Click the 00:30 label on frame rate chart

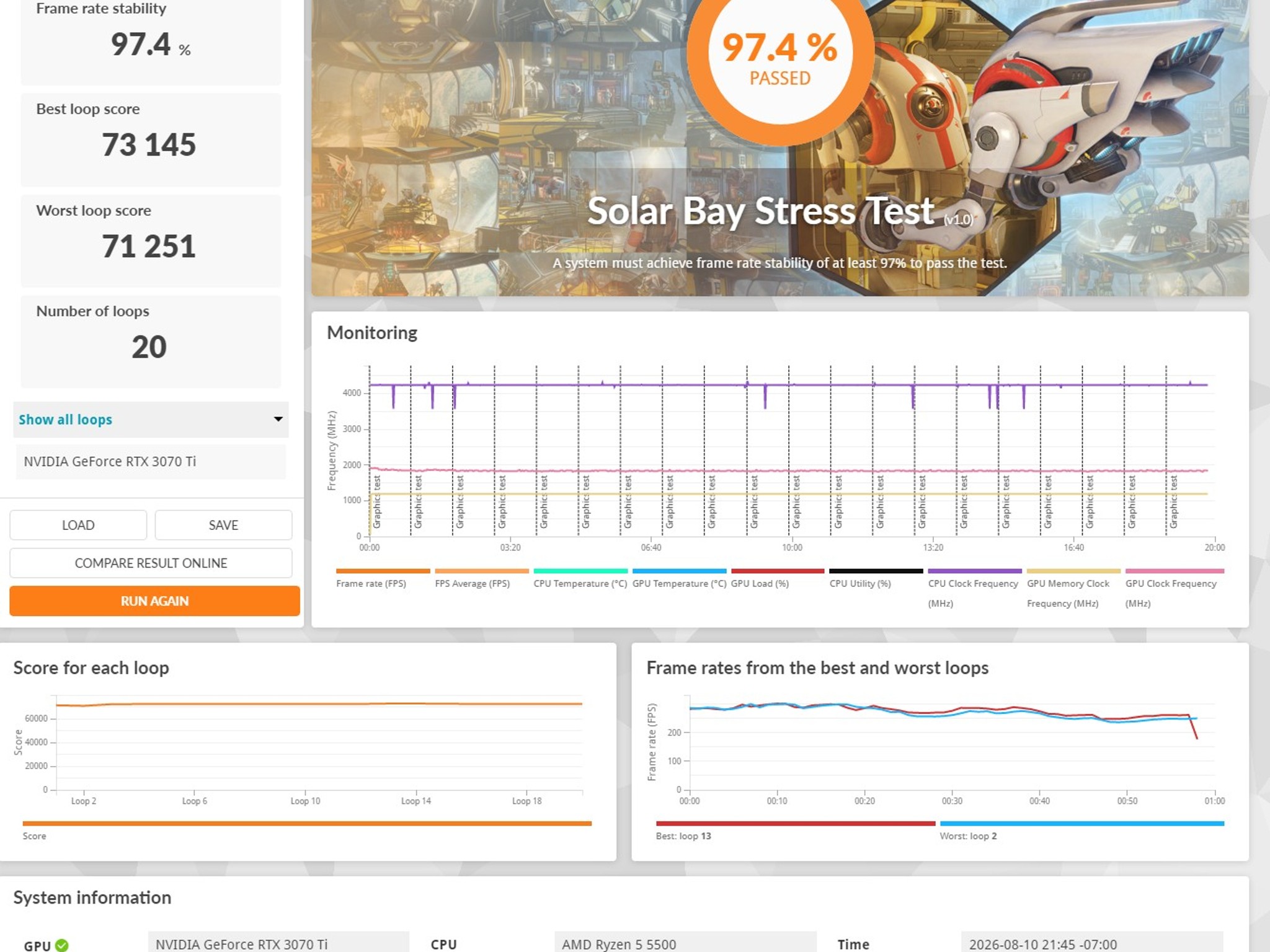[952, 801]
